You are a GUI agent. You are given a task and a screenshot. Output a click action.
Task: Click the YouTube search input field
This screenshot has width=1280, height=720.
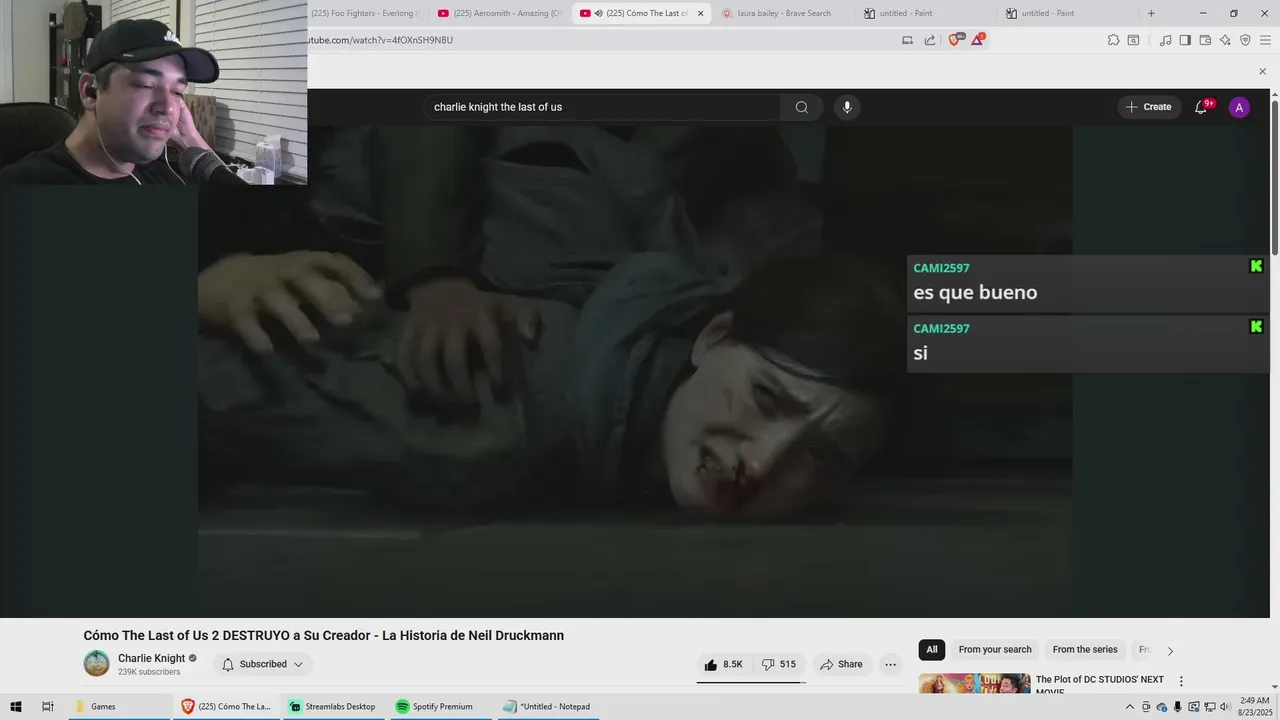[x=602, y=107]
